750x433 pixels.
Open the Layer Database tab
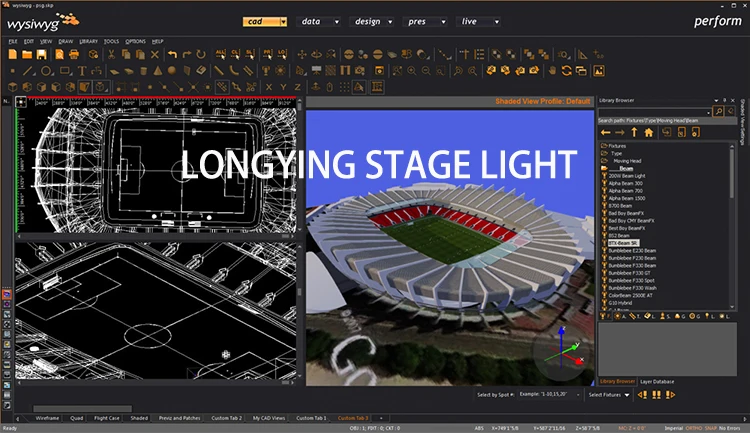[657, 381]
